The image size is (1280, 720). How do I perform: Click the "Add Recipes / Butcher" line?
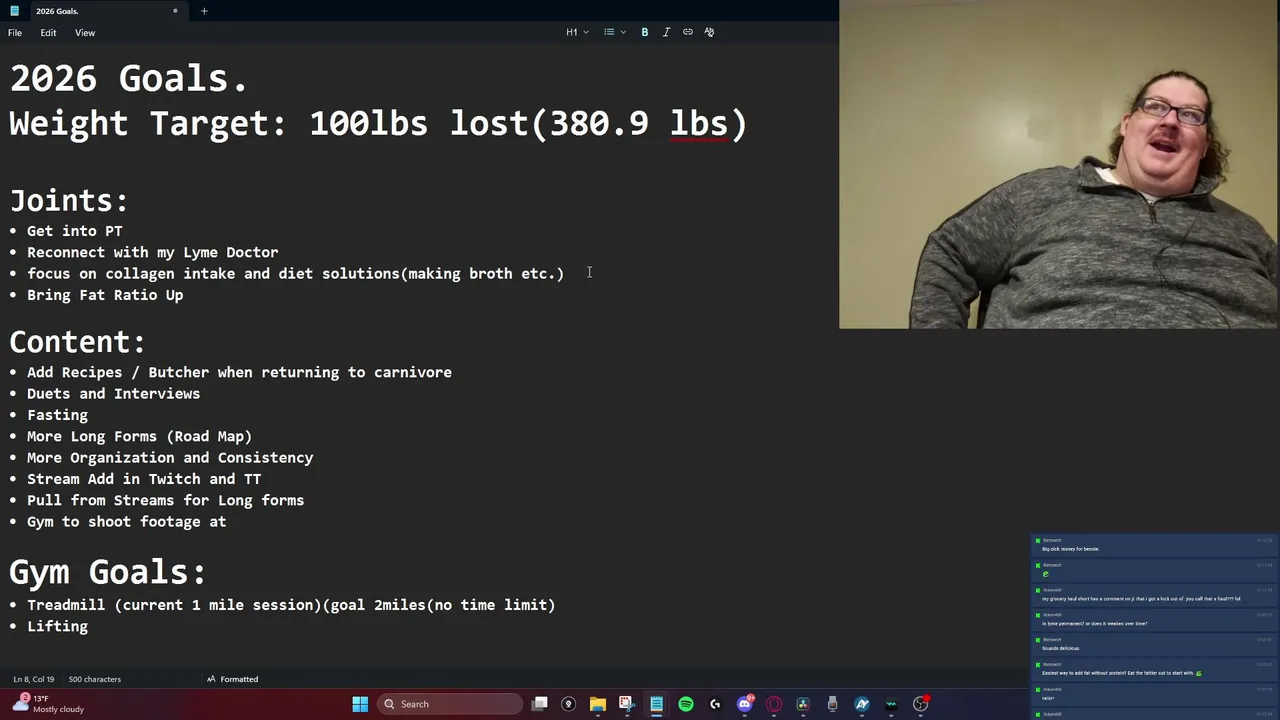239,372
